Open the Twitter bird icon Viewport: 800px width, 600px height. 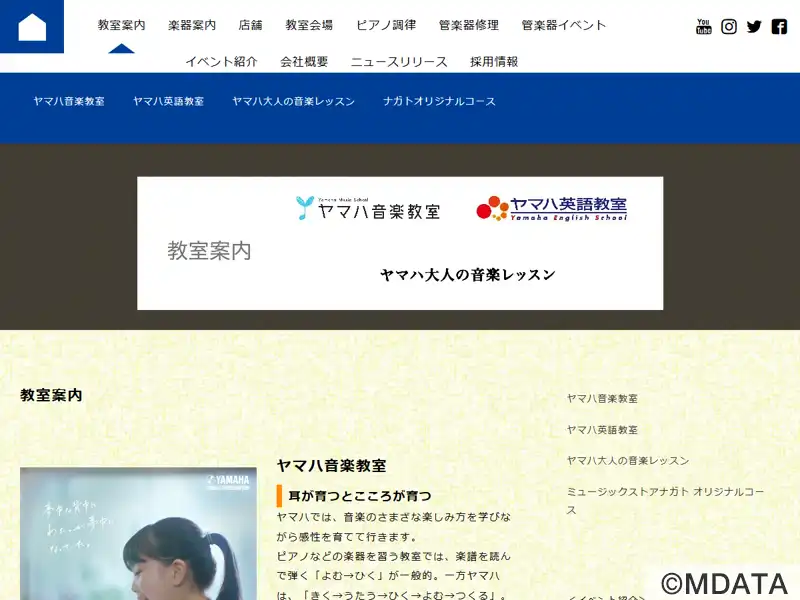(x=754, y=27)
